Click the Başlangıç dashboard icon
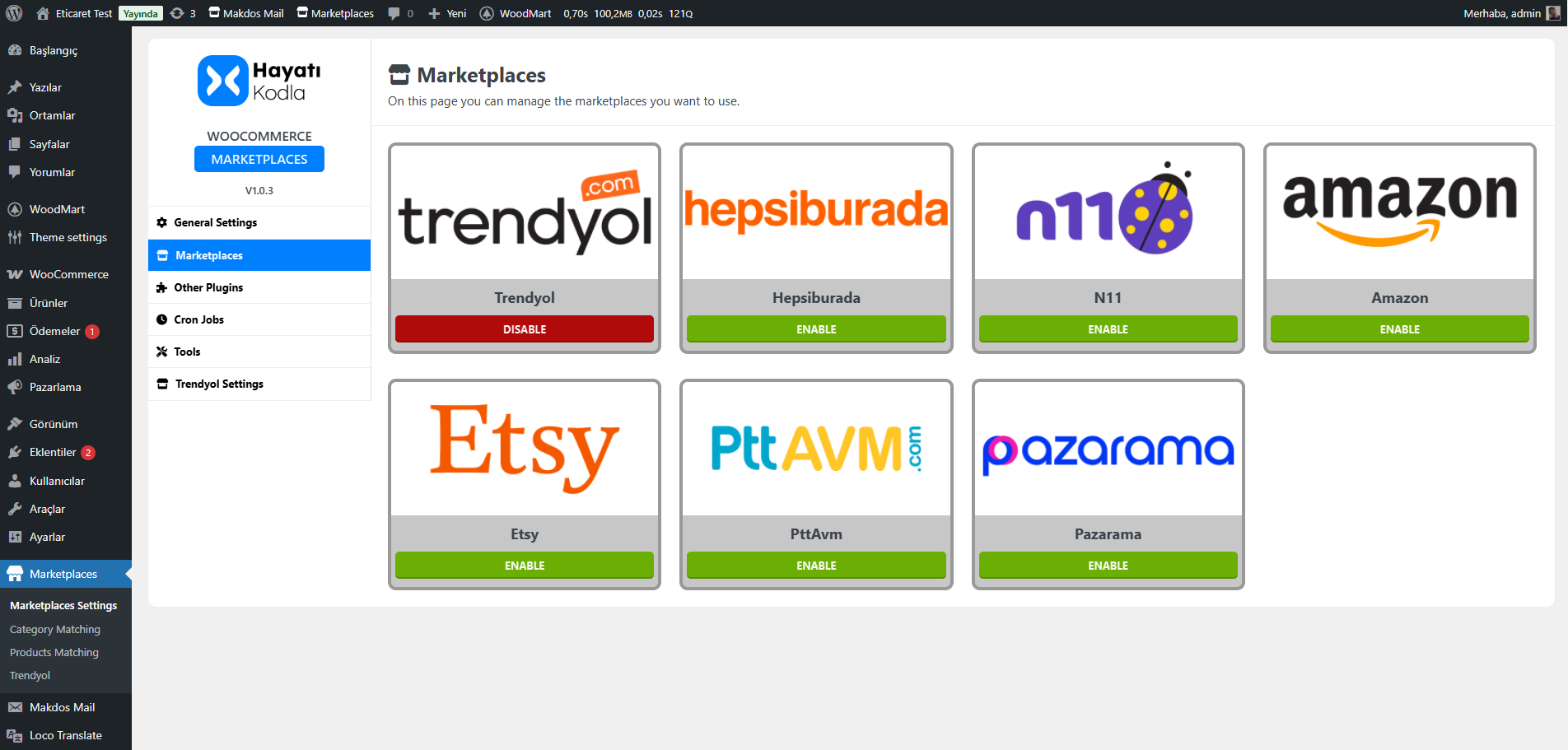The height and width of the screenshot is (750, 1568). tap(15, 50)
